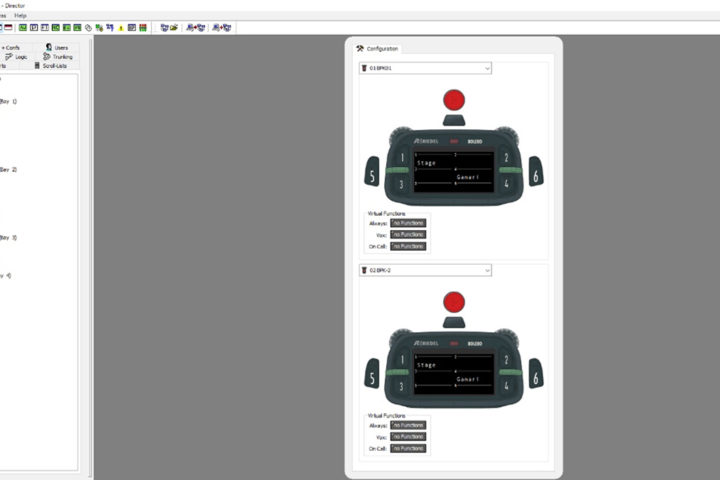Select key 1 on the 01 BPK01 beltpack
The image size is (720, 480).
click(402, 158)
